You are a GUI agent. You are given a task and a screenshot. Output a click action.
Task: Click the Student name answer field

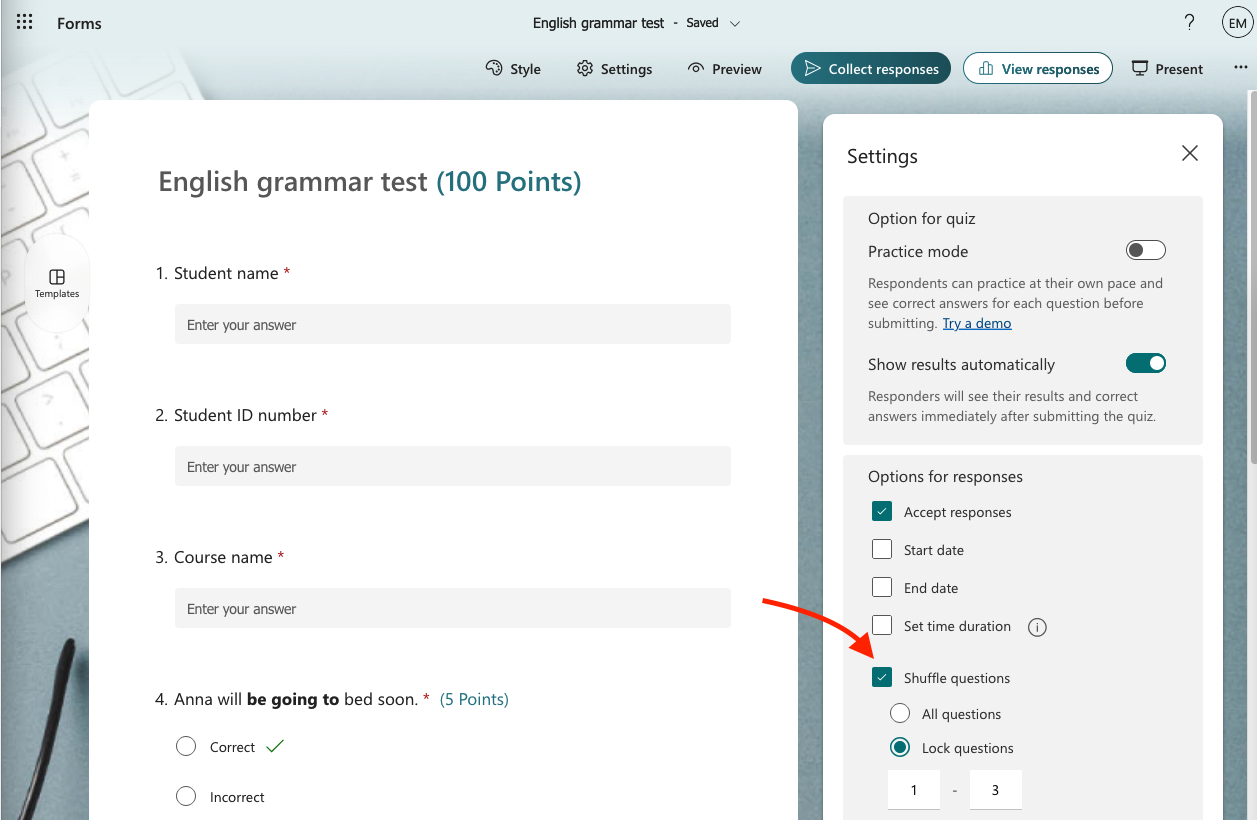click(452, 325)
